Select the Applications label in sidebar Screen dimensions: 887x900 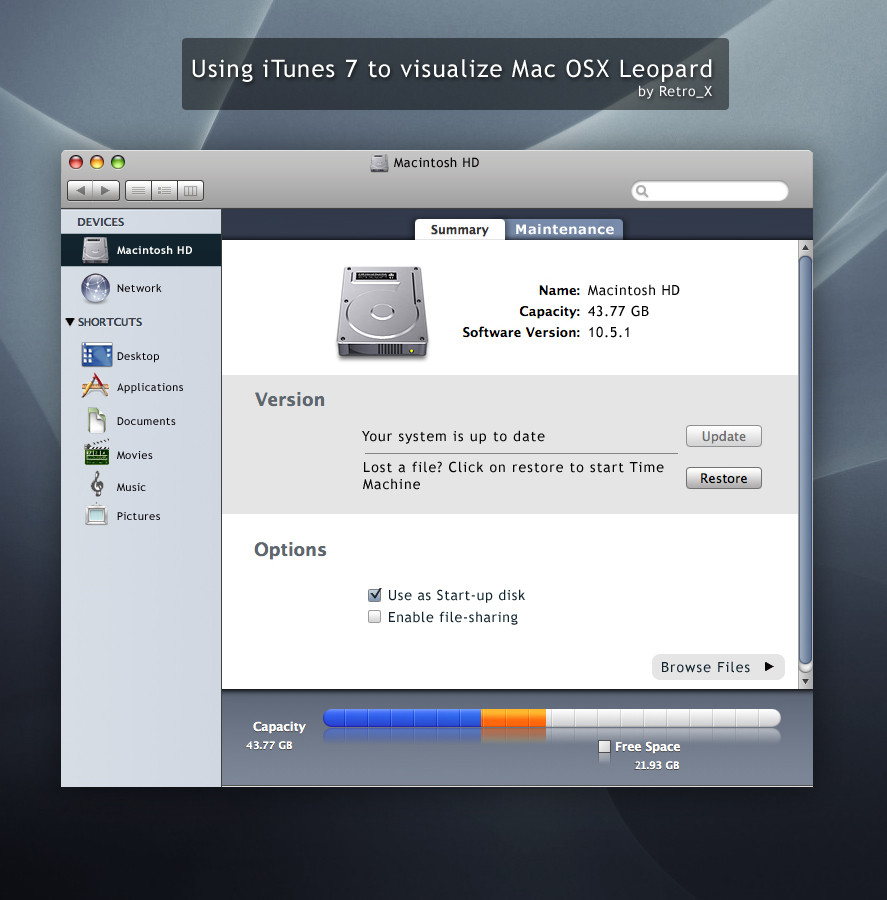tap(150, 387)
